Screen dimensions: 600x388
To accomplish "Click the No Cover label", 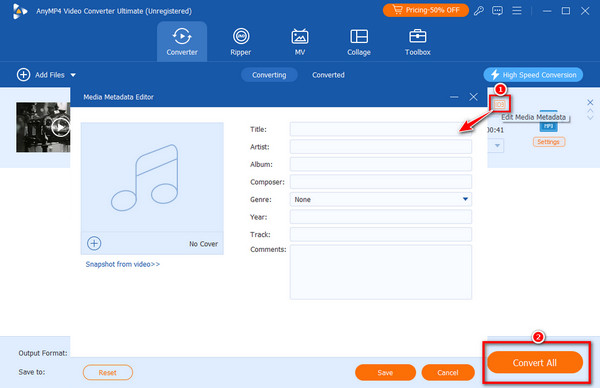I will [203, 244].
